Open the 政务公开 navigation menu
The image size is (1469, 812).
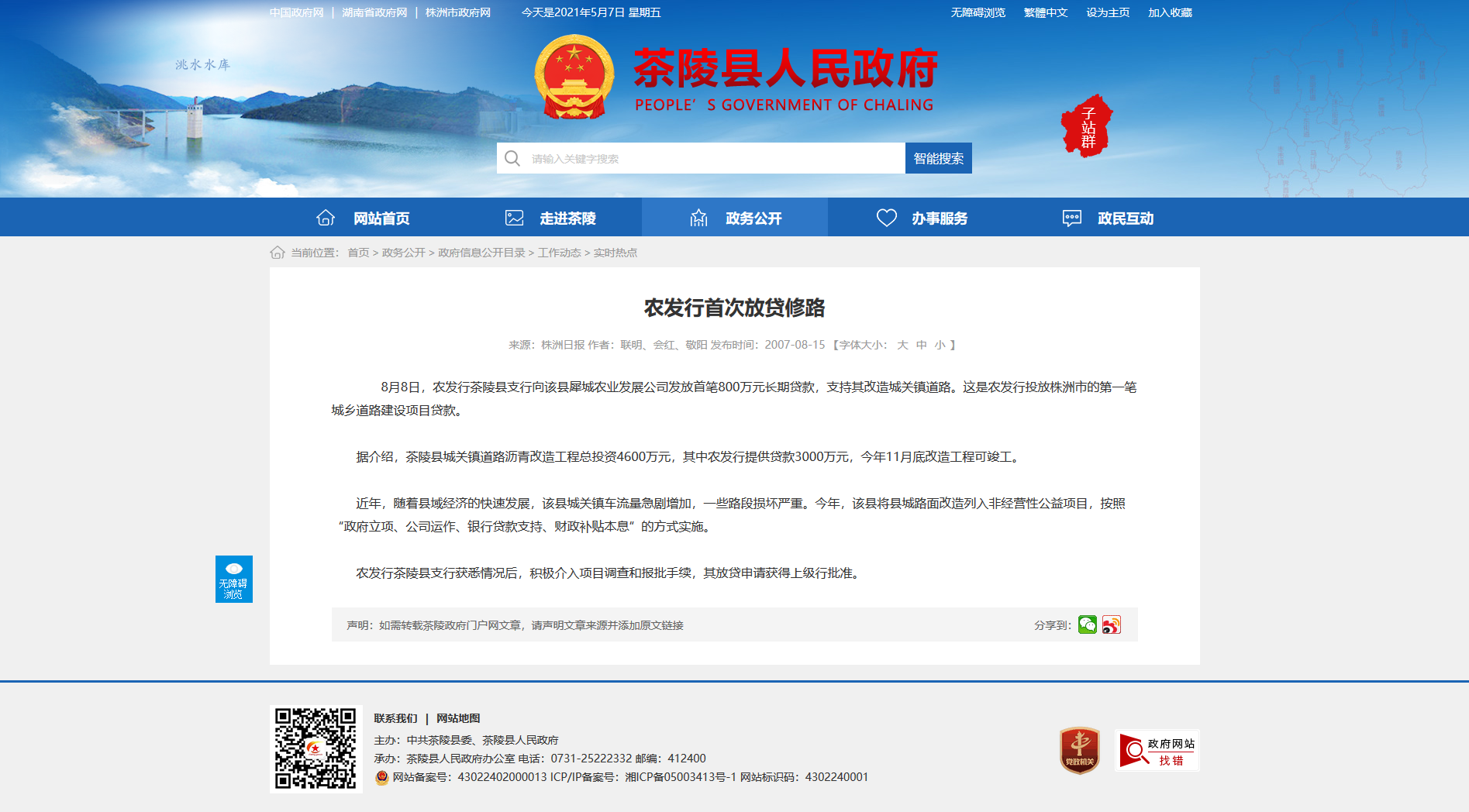pos(735,218)
